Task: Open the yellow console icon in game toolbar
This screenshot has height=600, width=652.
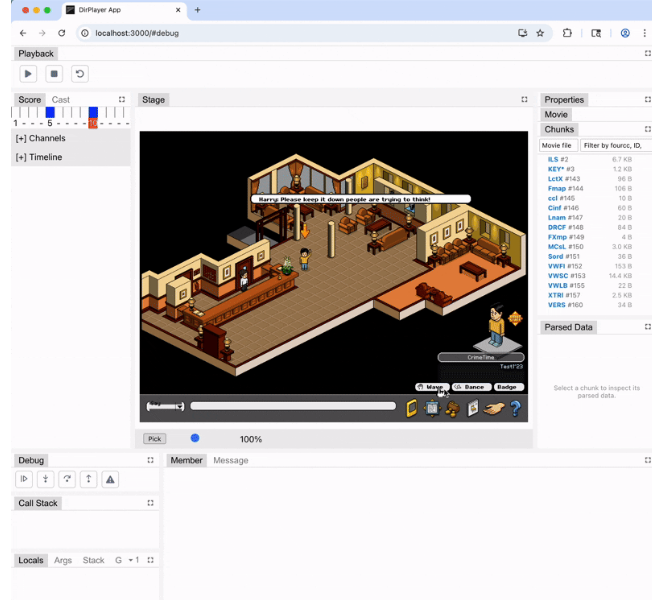Action: (x=411, y=408)
